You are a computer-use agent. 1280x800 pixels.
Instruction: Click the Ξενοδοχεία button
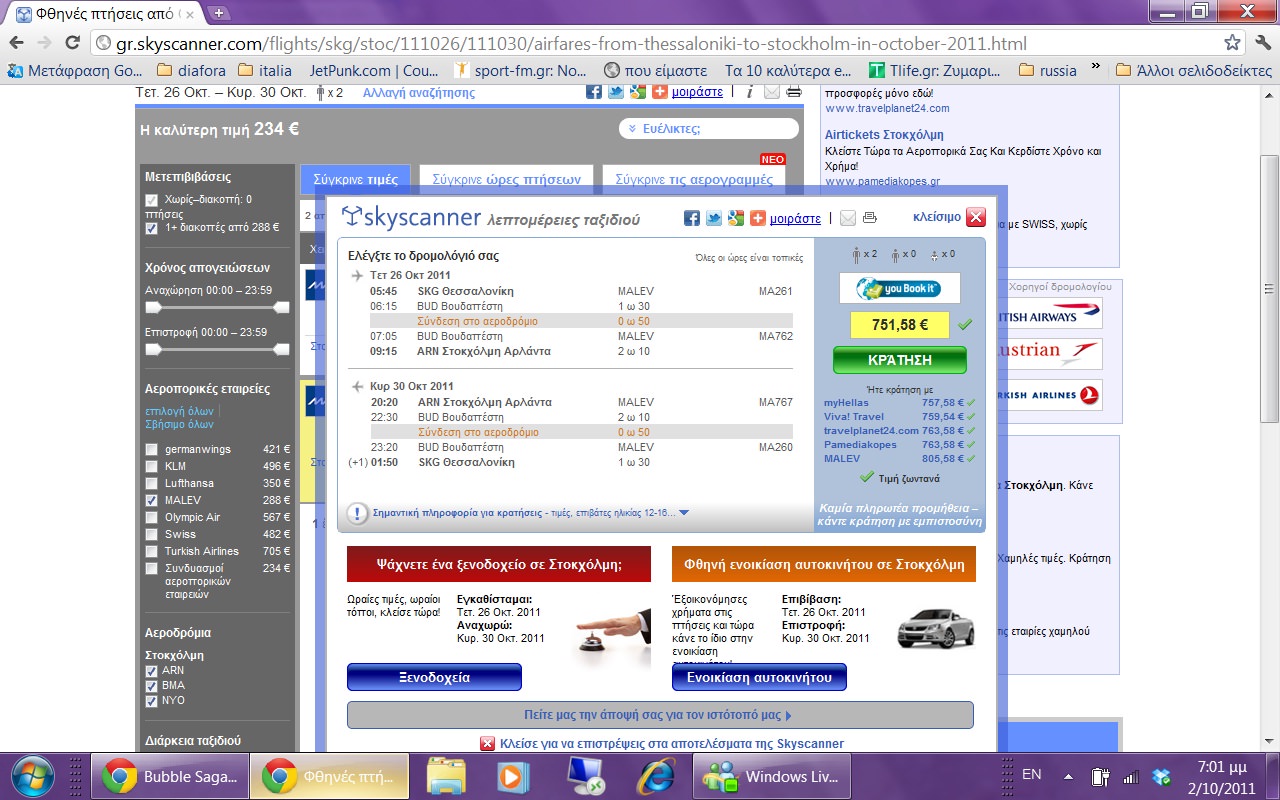434,677
